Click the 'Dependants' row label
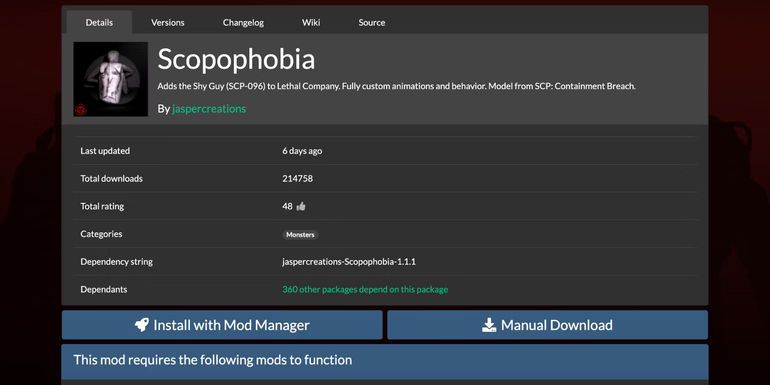This screenshot has height=385, width=770. tap(104, 289)
